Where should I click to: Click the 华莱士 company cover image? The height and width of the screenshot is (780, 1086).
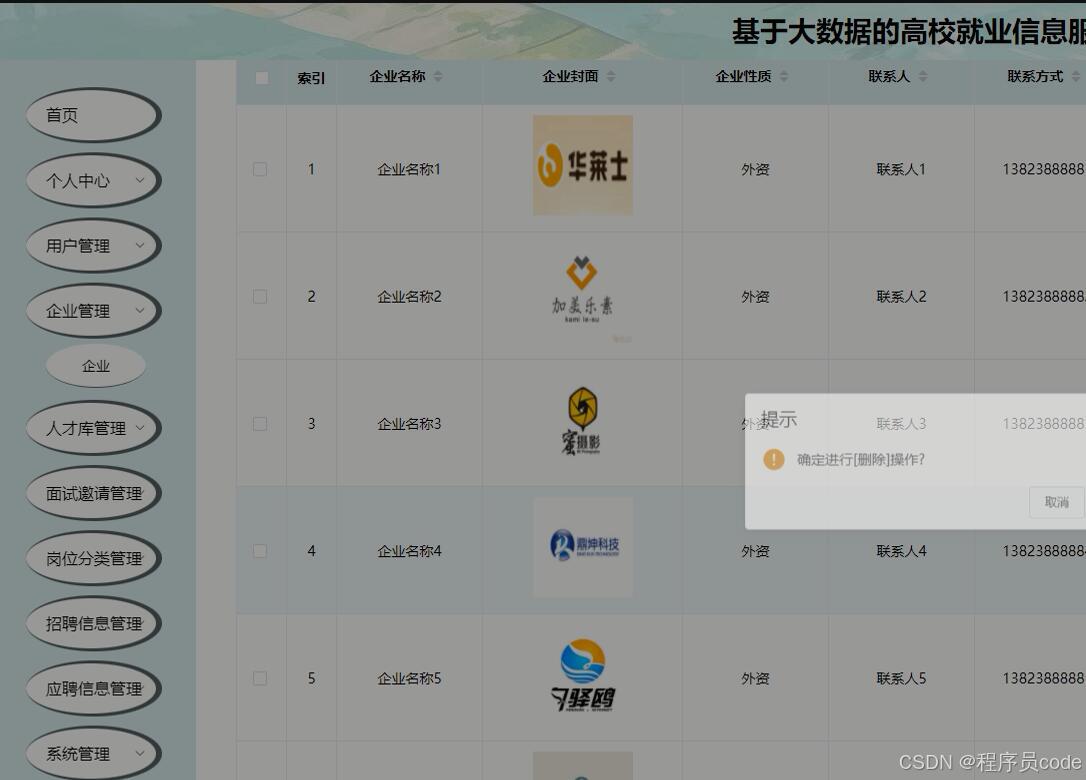[x=582, y=164]
